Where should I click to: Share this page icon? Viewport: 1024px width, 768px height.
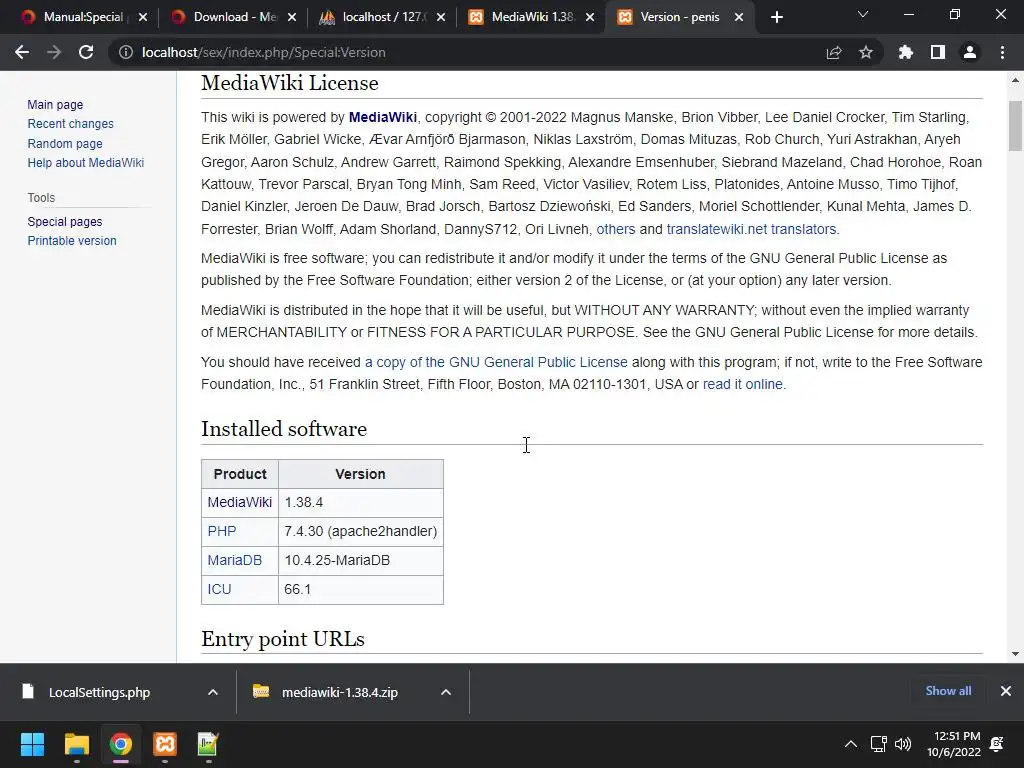pyautogui.click(x=833, y=52)
